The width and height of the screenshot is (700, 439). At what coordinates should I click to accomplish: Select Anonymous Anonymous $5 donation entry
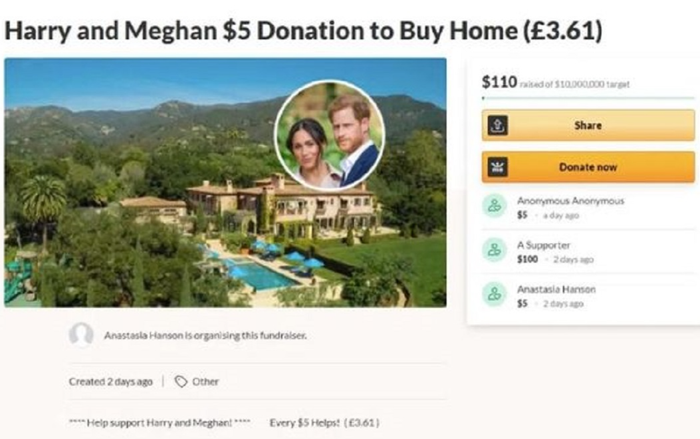[x=570, y=207]
